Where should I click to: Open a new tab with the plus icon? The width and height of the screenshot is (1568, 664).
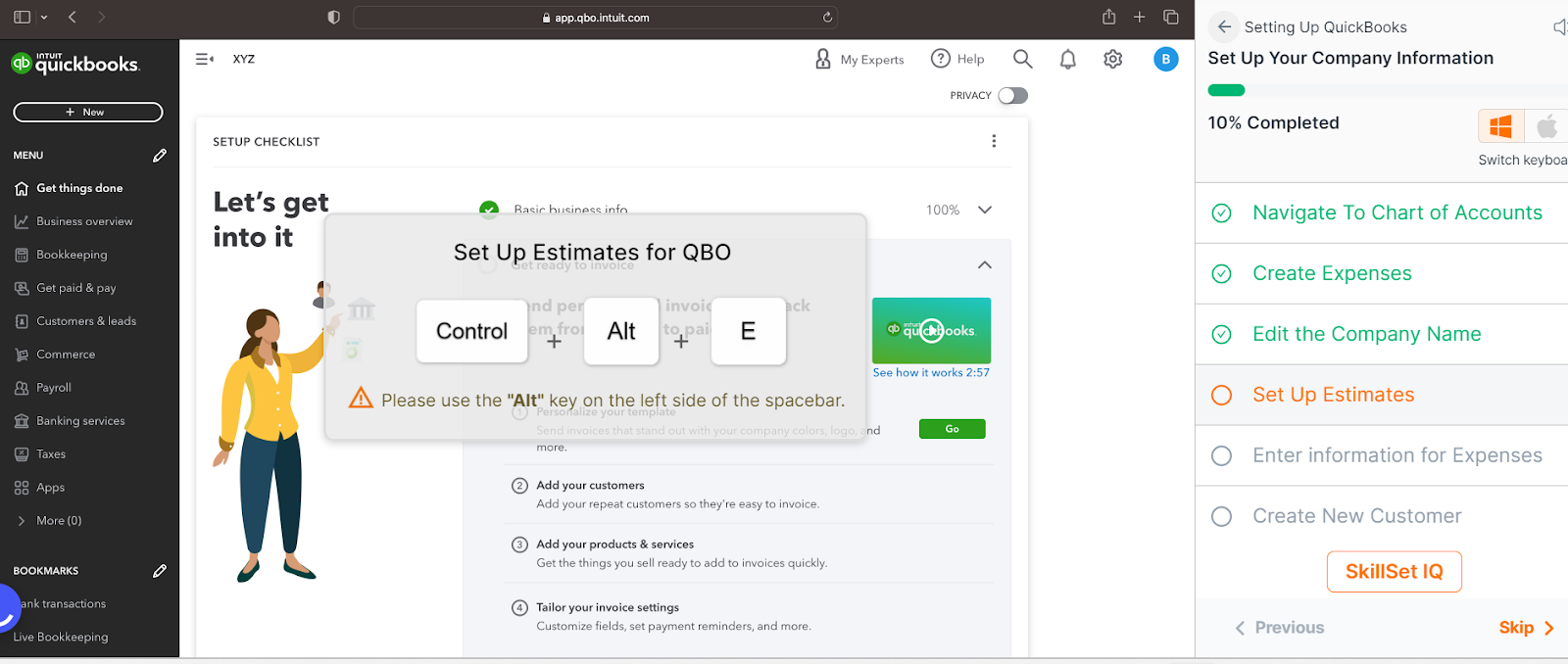[x=1139, y=17]
